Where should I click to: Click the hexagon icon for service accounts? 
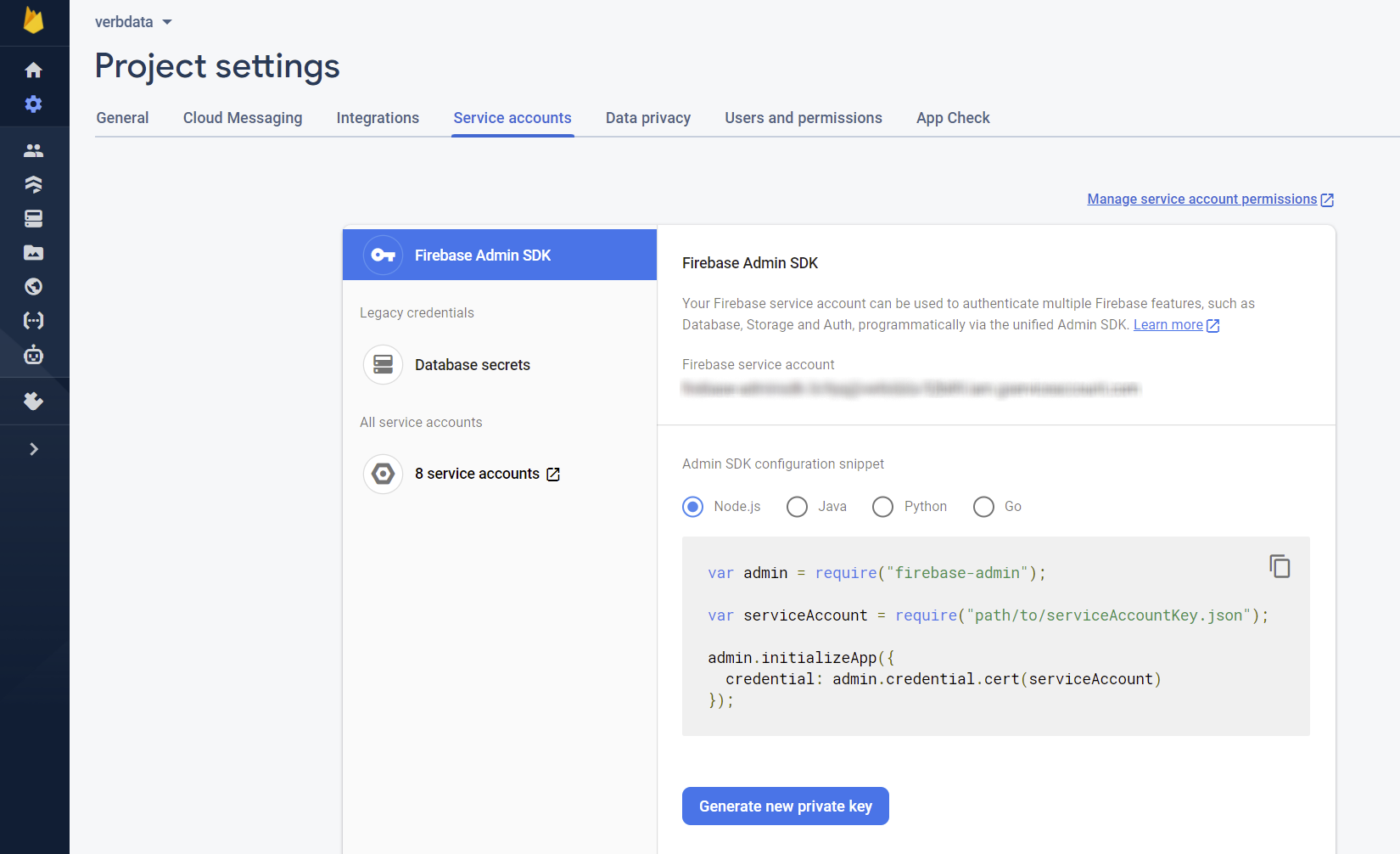(384, 474)
